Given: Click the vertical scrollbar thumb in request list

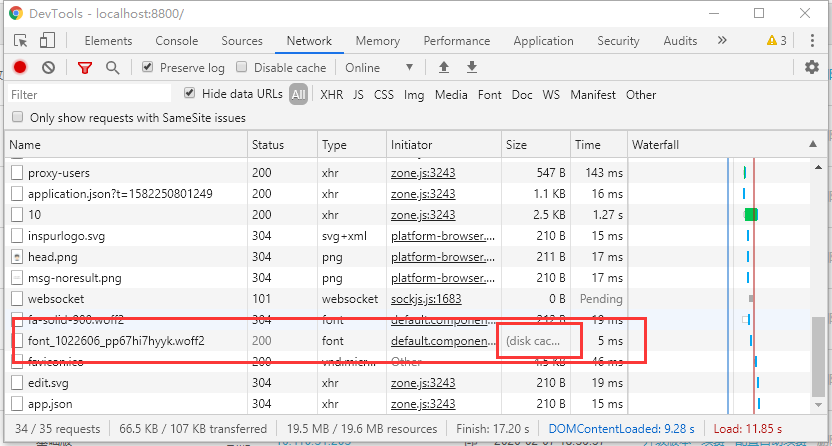Looking at the screenshot, I should click(x=818, y=356).
